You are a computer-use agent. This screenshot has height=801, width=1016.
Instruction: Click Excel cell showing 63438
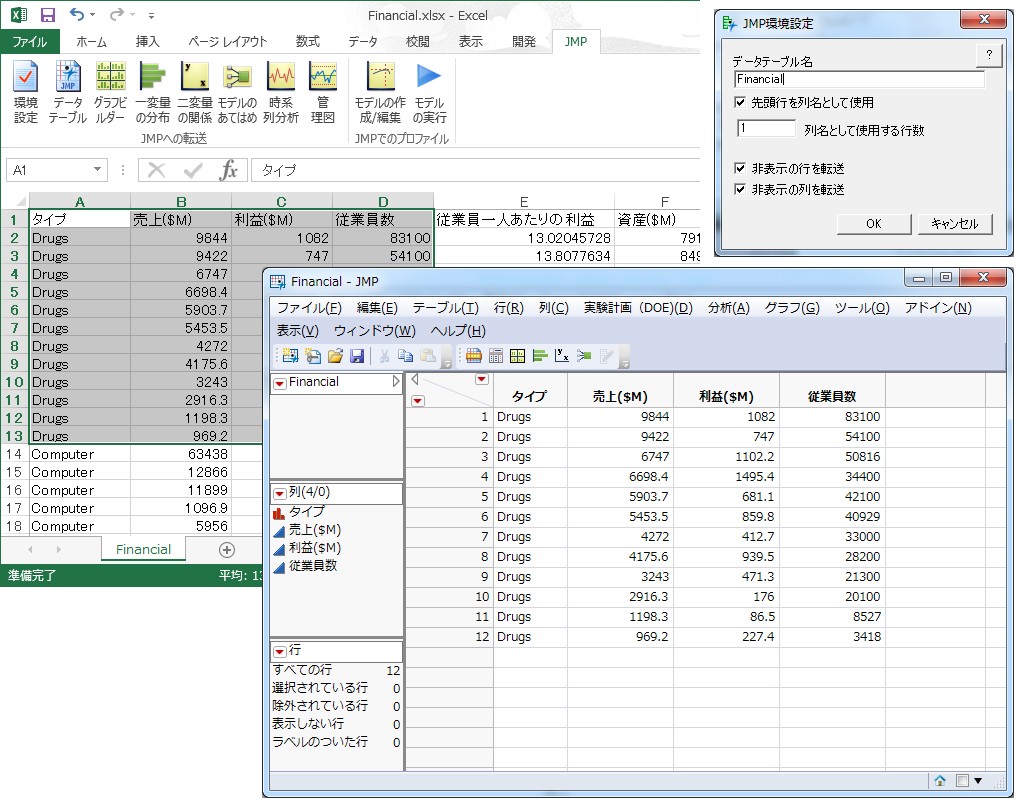coord(181,454)
